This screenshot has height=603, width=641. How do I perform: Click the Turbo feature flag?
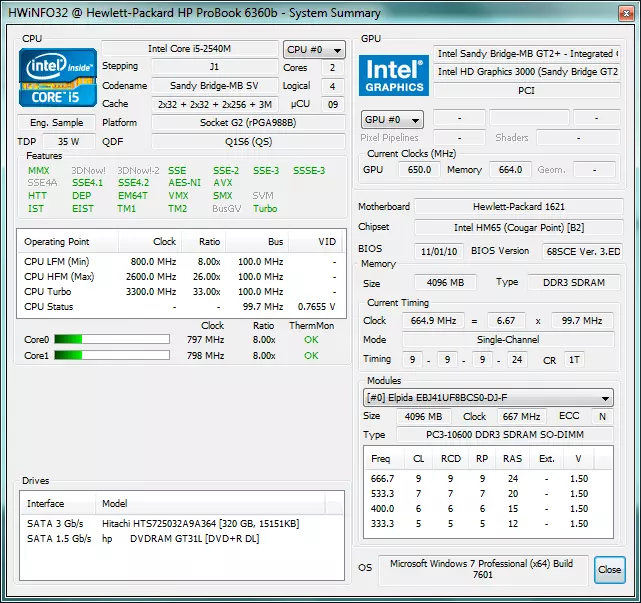point(265,208)
